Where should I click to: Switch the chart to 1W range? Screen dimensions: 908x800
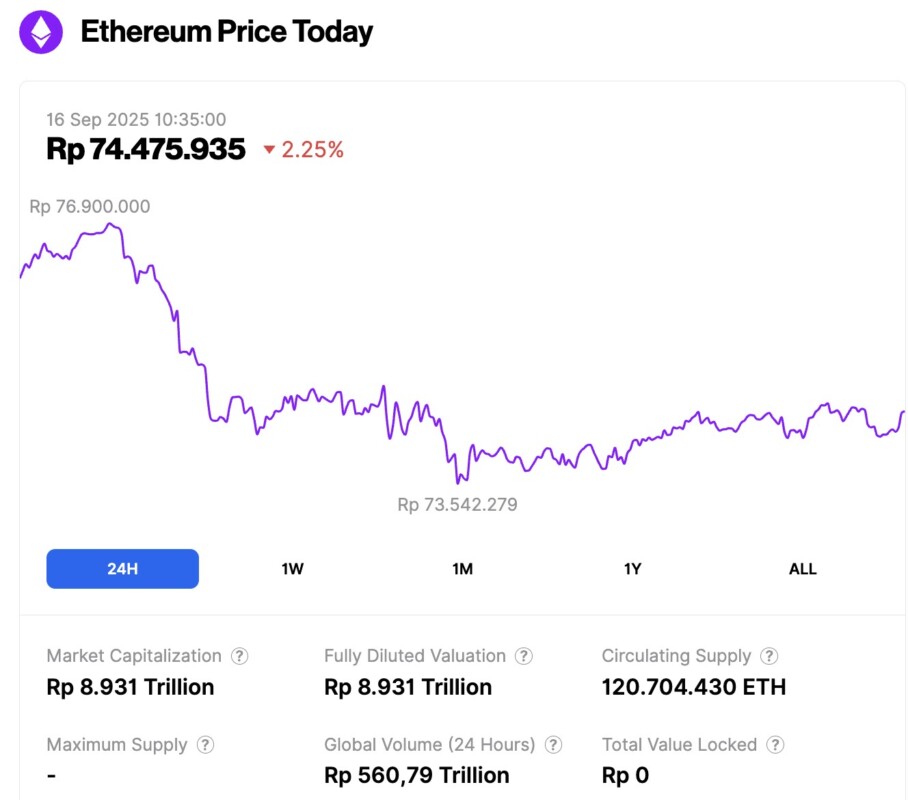tap(292, 569)
